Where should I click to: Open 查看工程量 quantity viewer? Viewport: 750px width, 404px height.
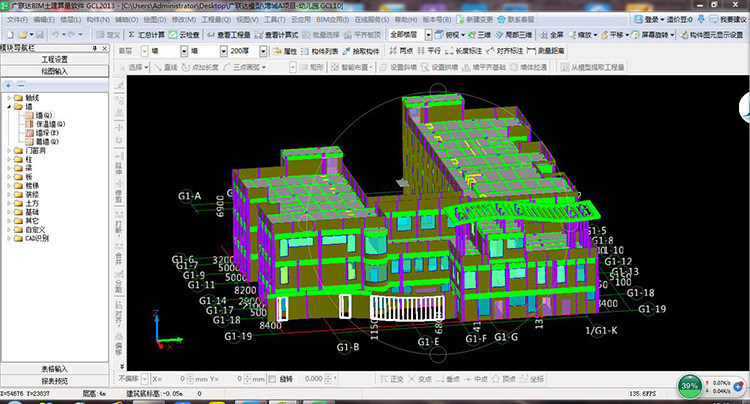coord(229,35)
